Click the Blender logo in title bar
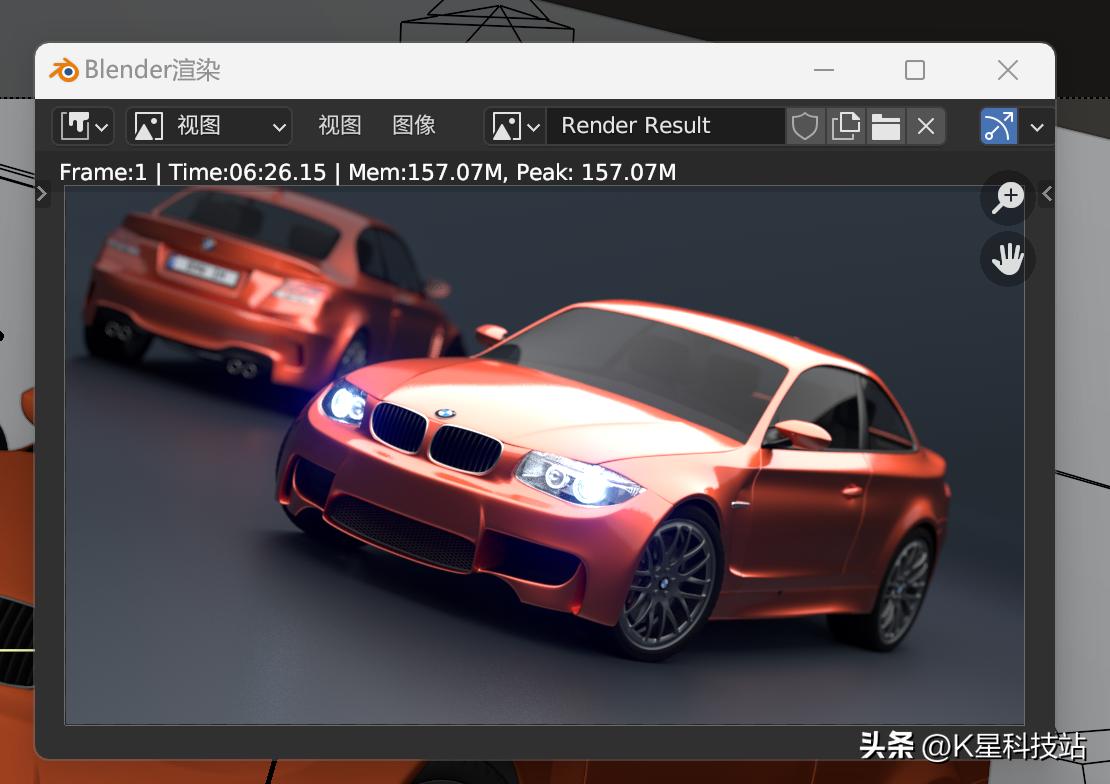1110x784 pixels. pos(64,70)
